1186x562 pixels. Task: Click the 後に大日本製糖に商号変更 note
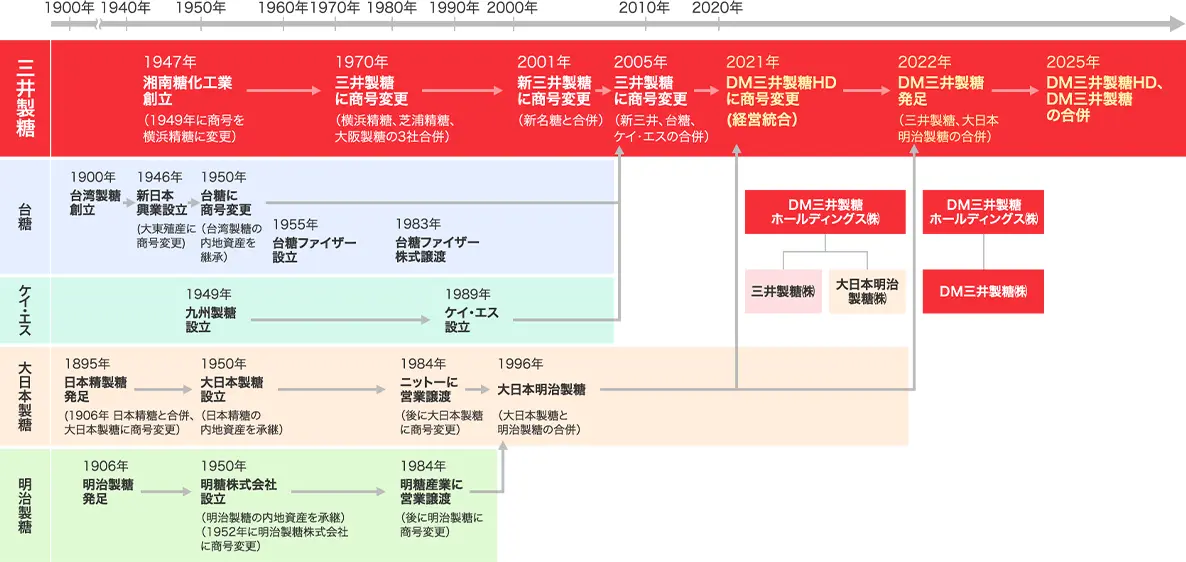(x=441, y=423)
